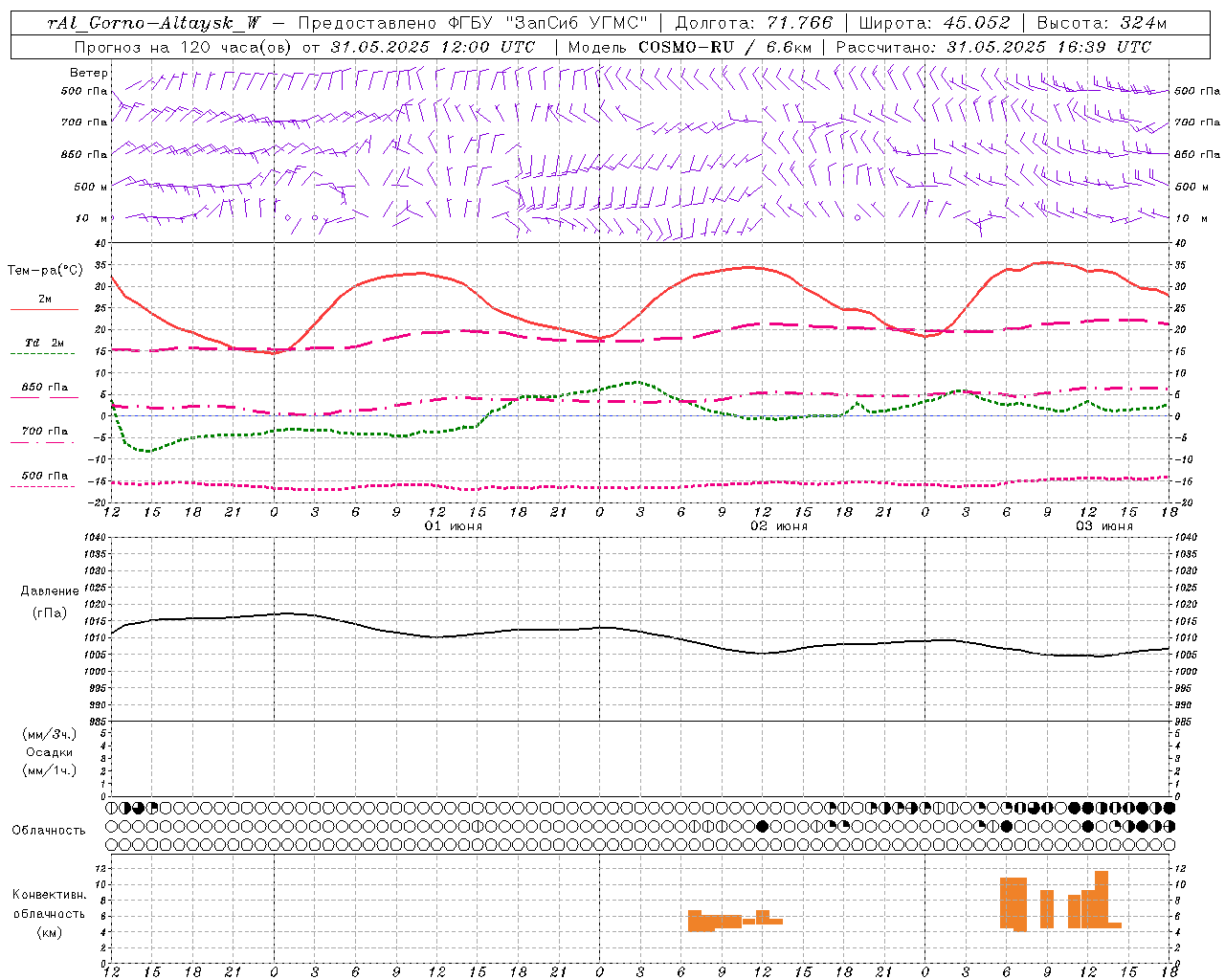Click the 01 июня date label
The width and height of the screenshot is (1225, 980).
tap(454, 526)
